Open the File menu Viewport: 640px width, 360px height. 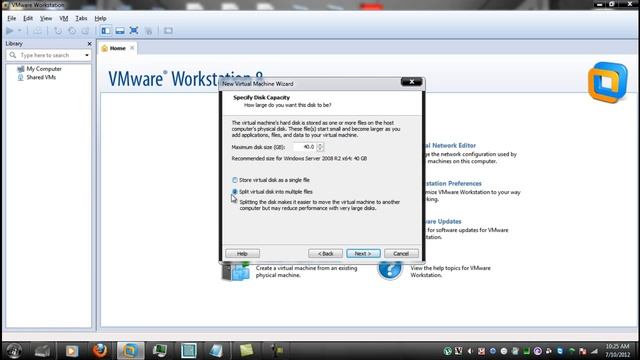pos(11,18)
